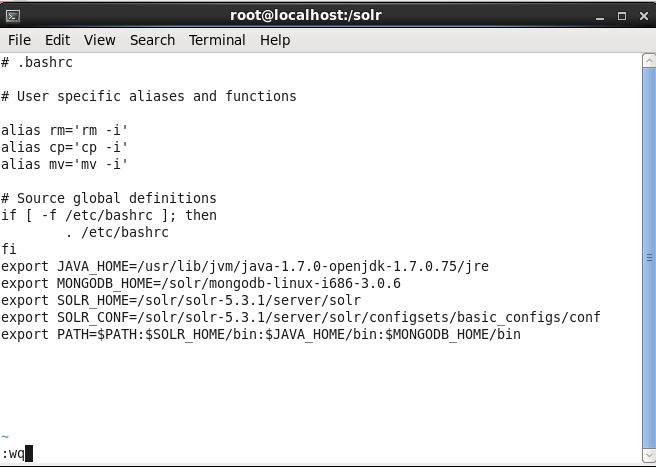Click the export PATH line
Screen dimensions: 656x467
tap(261, 334)
